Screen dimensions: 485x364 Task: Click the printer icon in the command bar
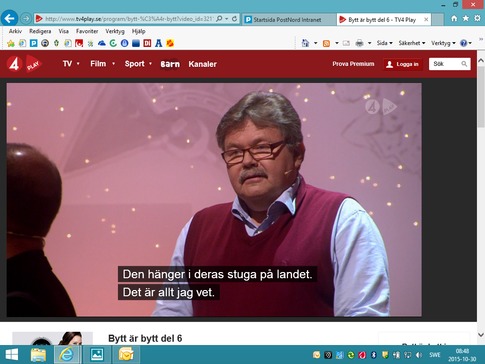[359, 43]
